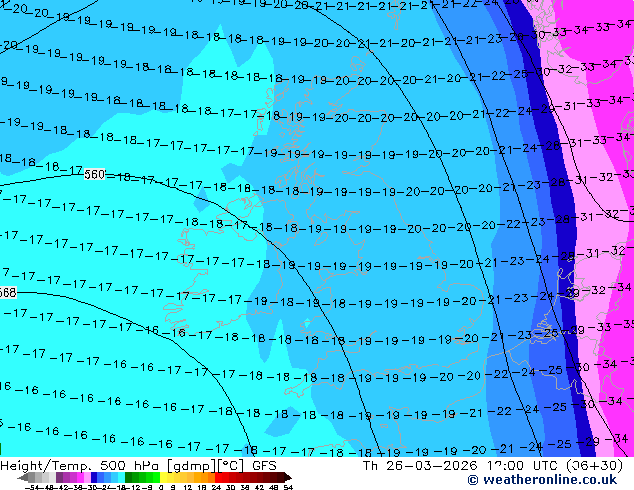Click the GFS model label
This screenshot has width=634, height=490.
264,466
